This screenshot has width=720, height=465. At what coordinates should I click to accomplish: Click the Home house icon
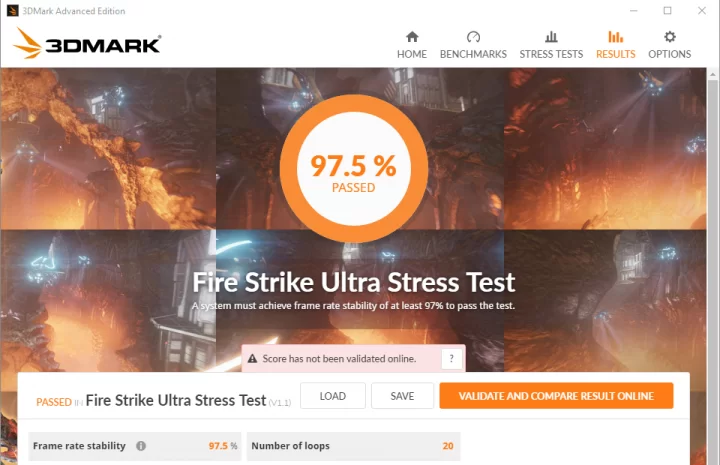[412, 36]
